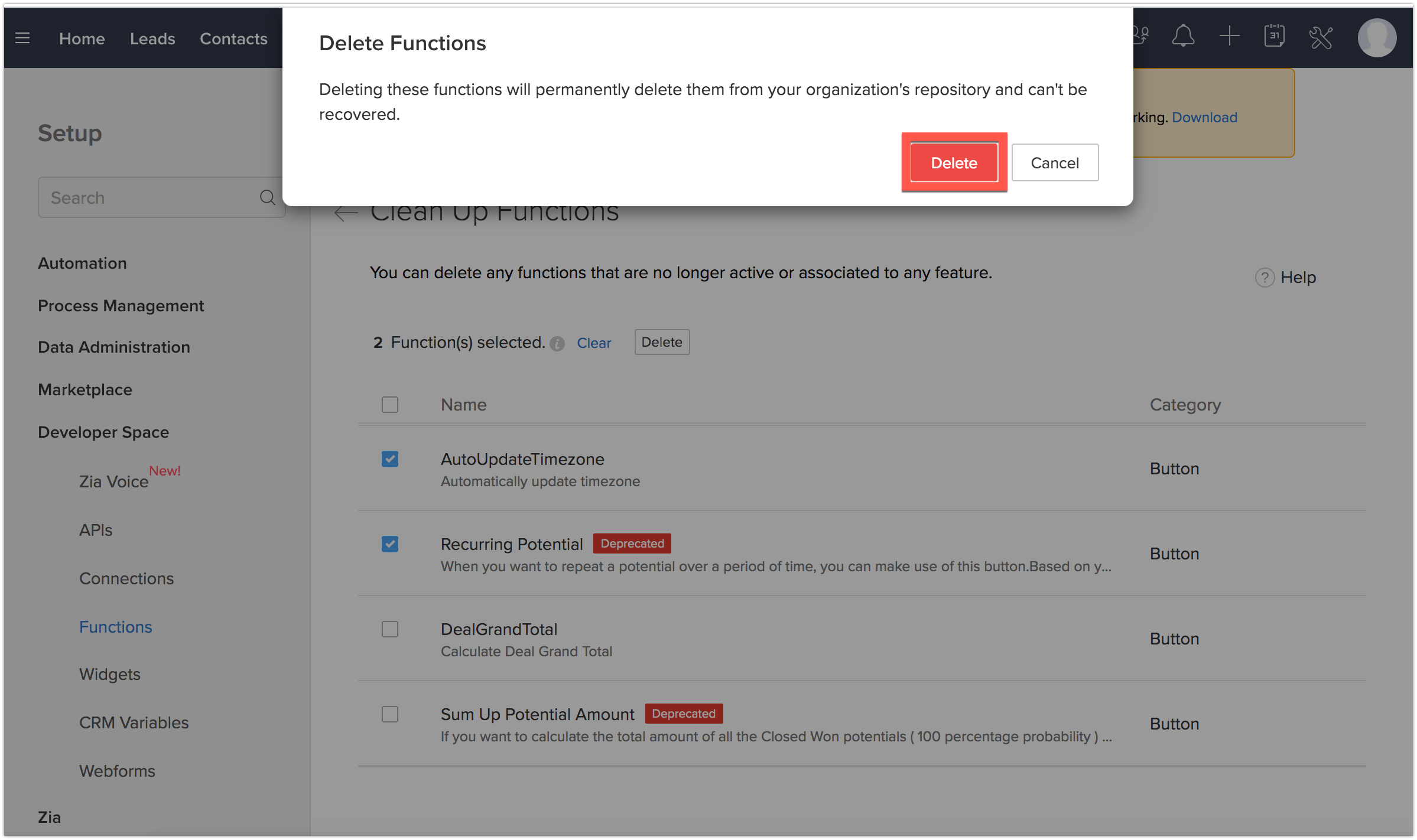This screenshot has height=840, width=1417.
Task: Open the calendar icon in top bar
Action: (x=1275, y=37)
